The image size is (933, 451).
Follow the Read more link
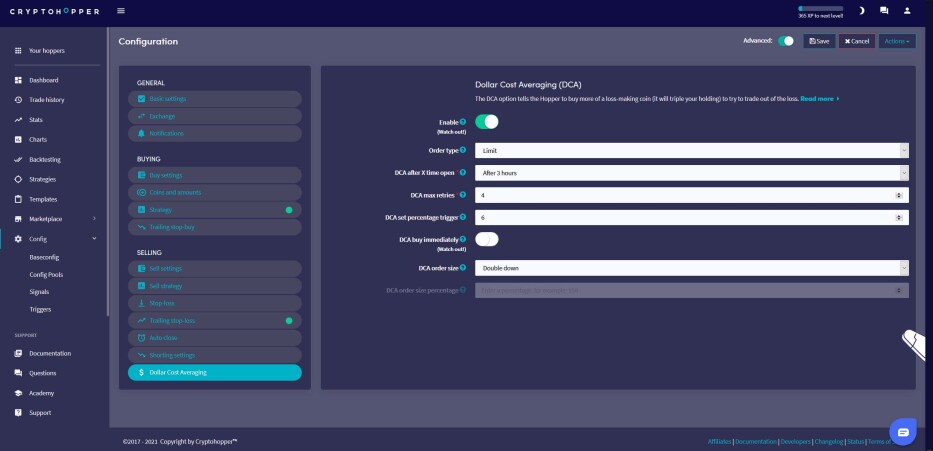820,99
